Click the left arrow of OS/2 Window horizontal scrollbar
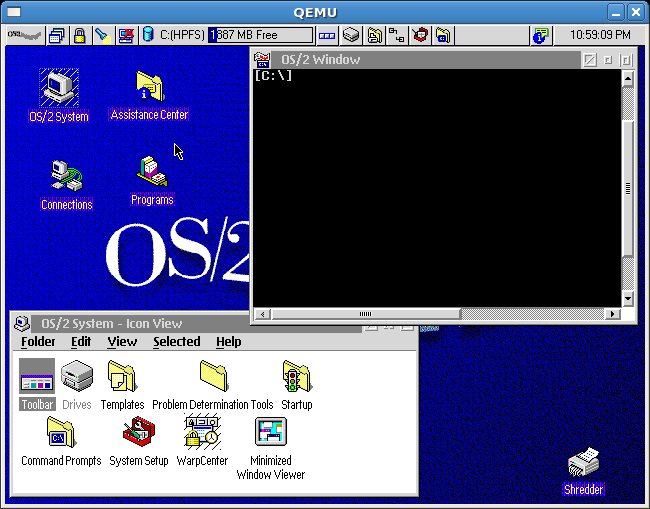650x509 pixels. (263, 314)
